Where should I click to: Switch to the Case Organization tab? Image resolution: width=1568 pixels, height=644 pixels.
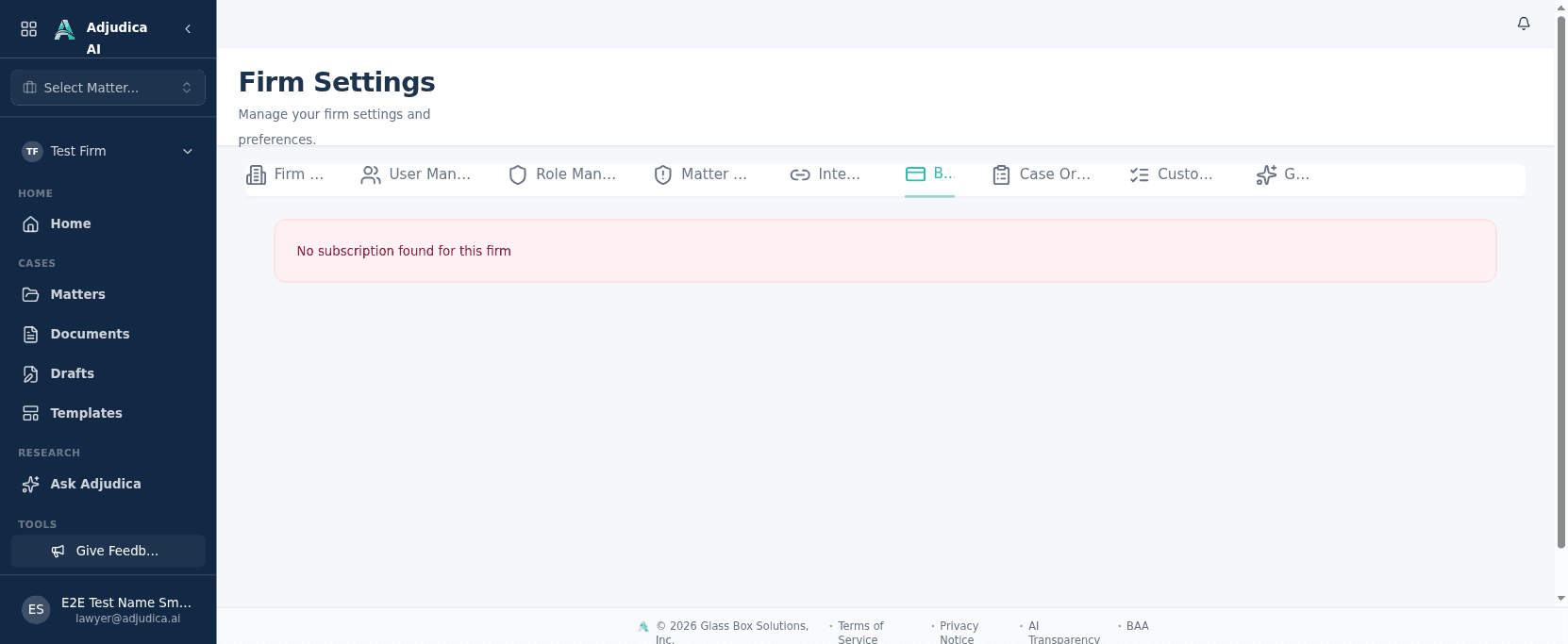coord(1042,174)
